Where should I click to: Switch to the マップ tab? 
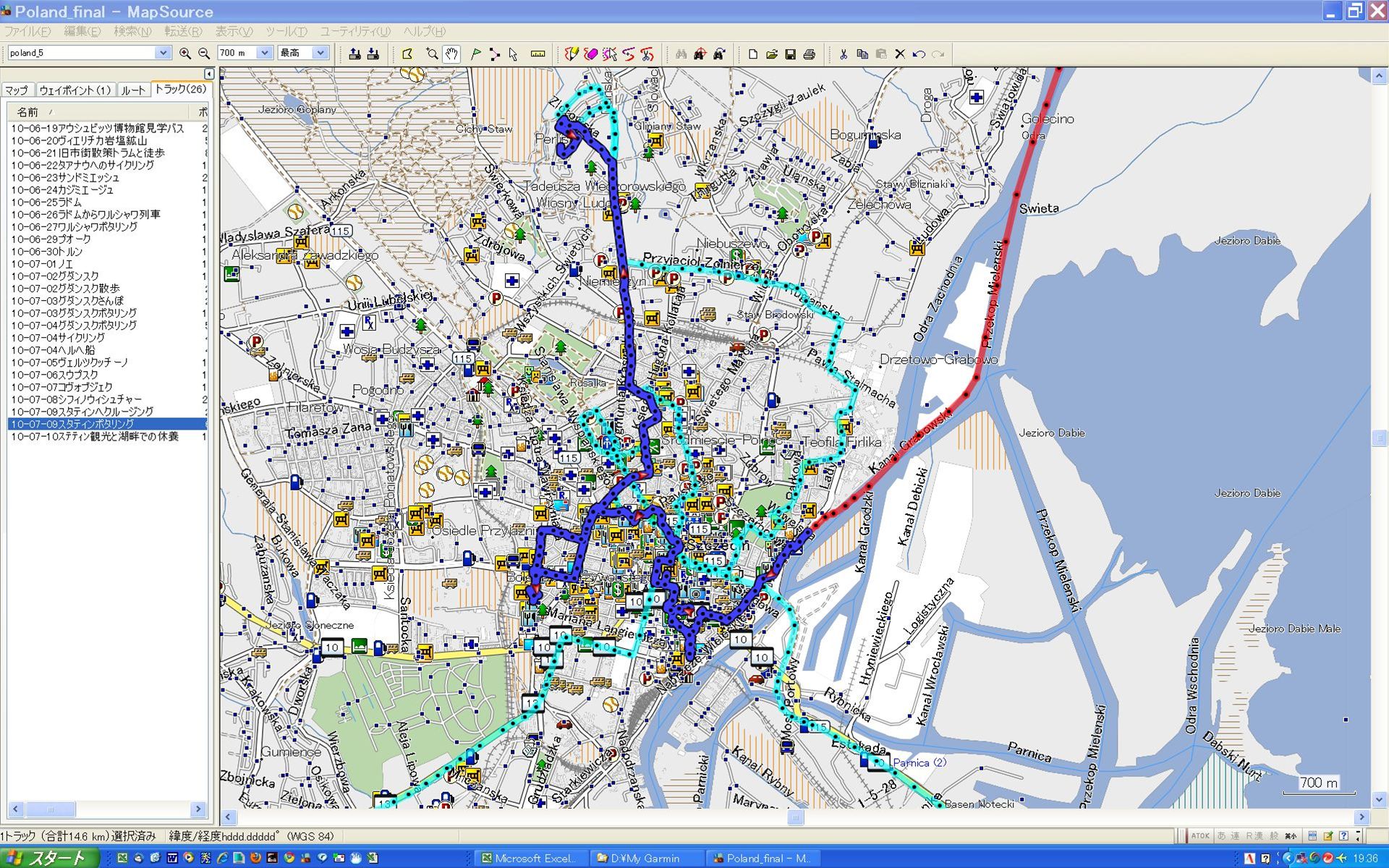(17, 90)
